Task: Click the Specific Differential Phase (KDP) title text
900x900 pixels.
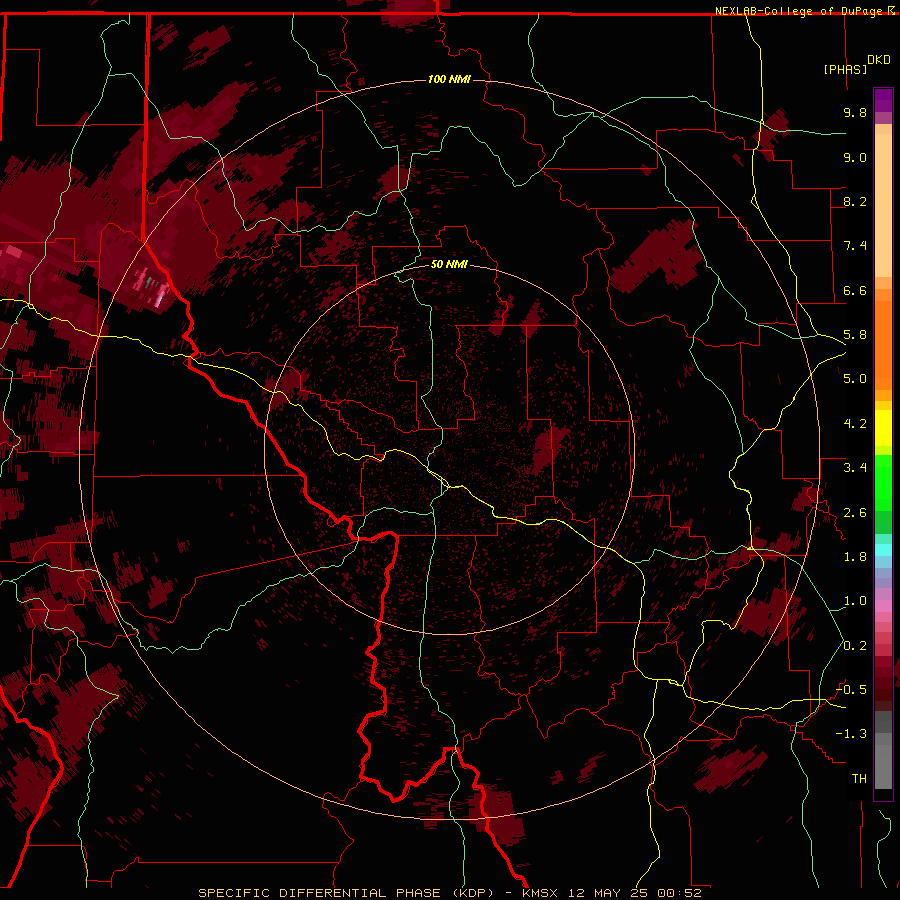Action: 346,893
